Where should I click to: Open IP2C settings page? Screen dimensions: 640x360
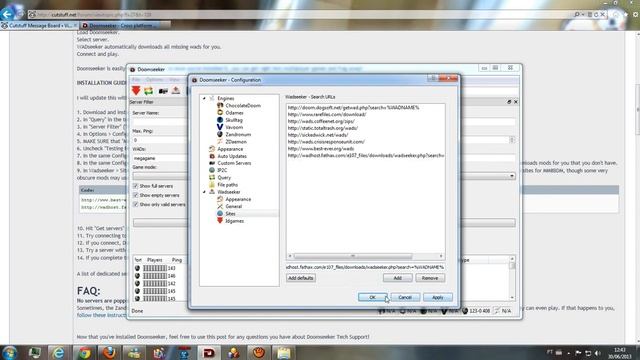pos(222,170)
